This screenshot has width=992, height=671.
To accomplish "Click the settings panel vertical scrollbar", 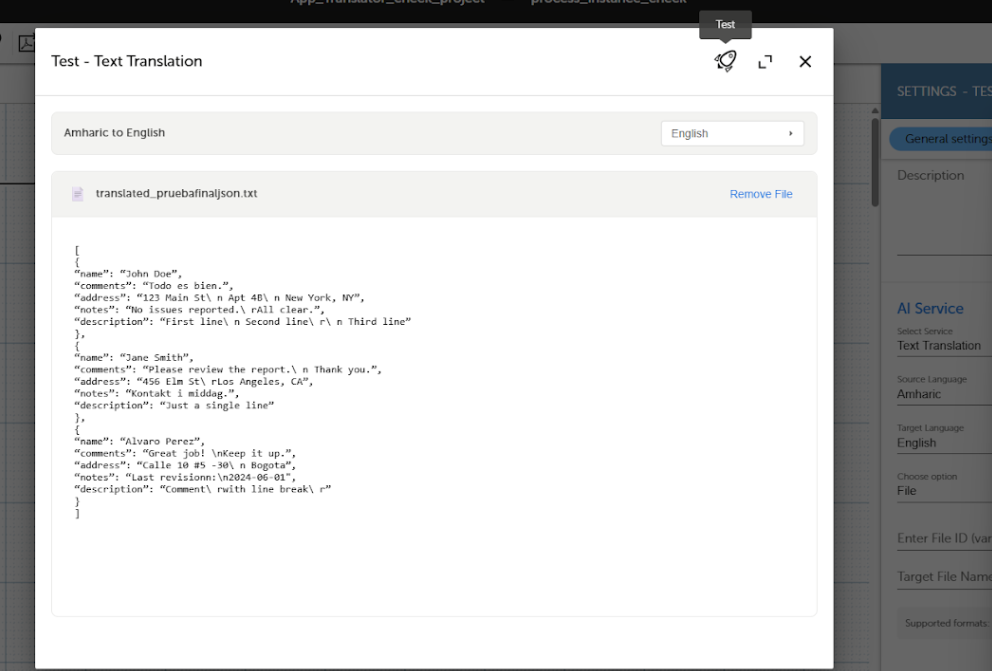I will (875, 162).
